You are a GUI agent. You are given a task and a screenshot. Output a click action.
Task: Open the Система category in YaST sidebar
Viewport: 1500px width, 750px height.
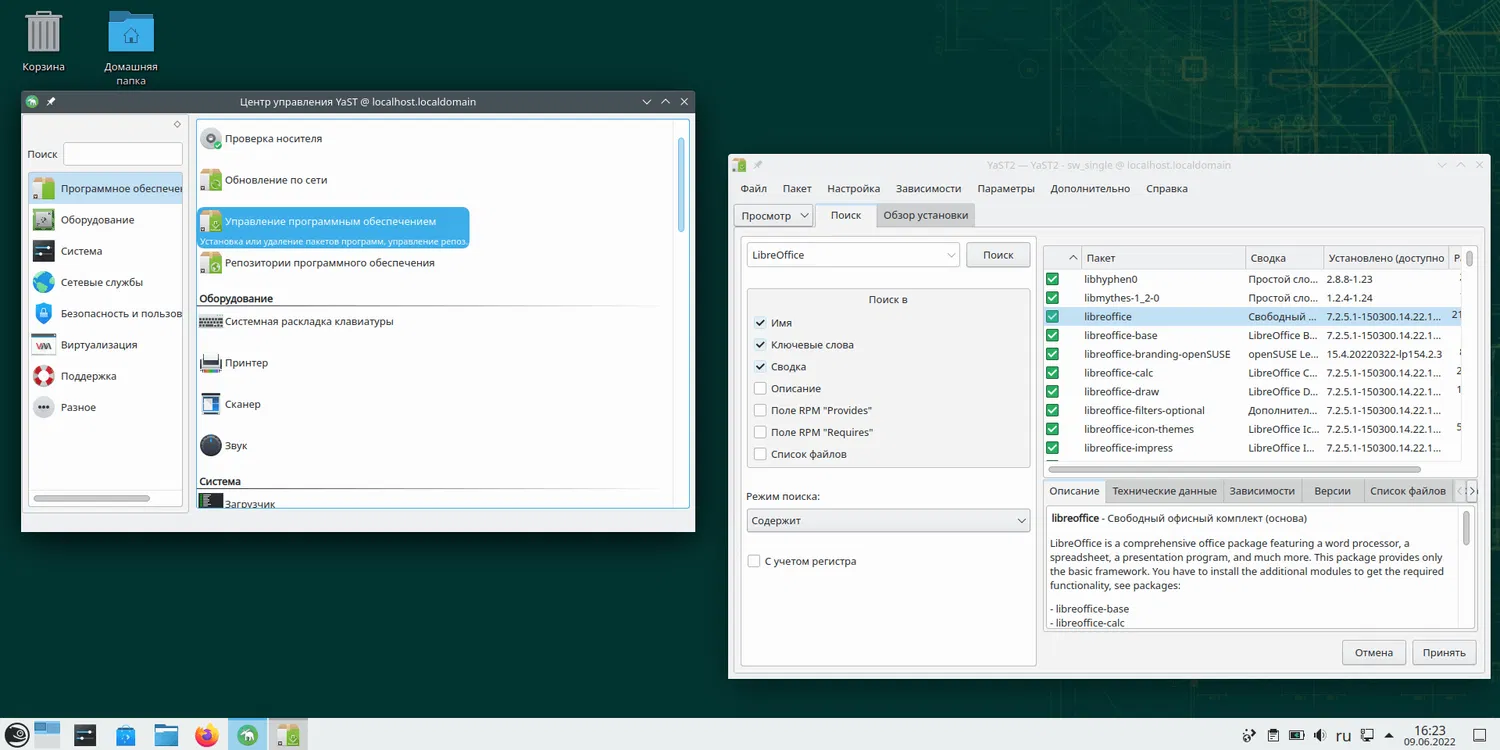106,251
